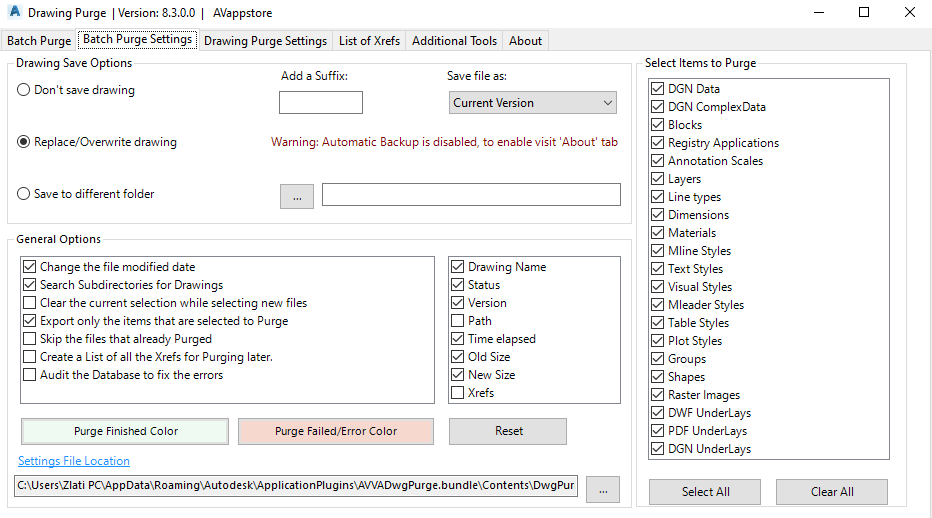Toggle Mleader Styles purge item
The width and height of the screenshot is (932, 518).
pos(657,304)
